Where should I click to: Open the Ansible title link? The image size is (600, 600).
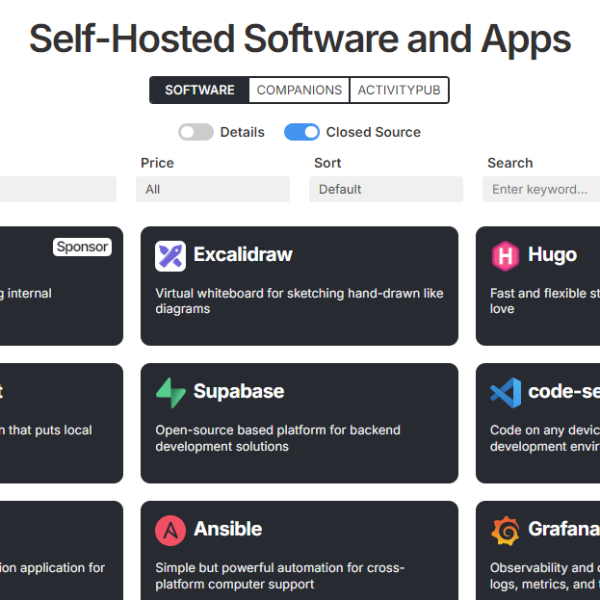(x=228, y=529)
